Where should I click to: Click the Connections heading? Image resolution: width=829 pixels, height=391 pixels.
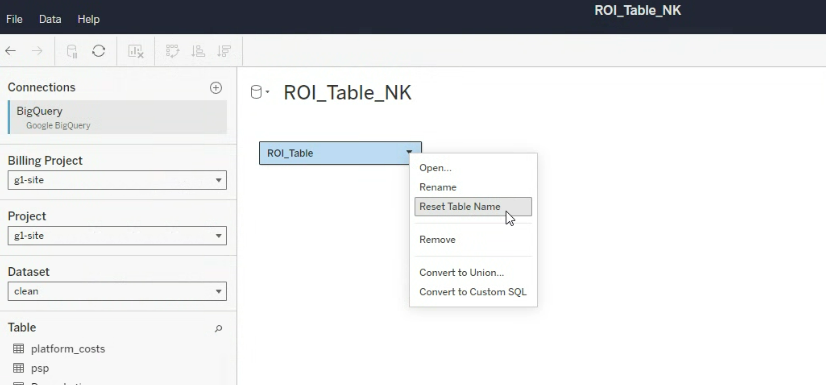[x=41, y=87]
